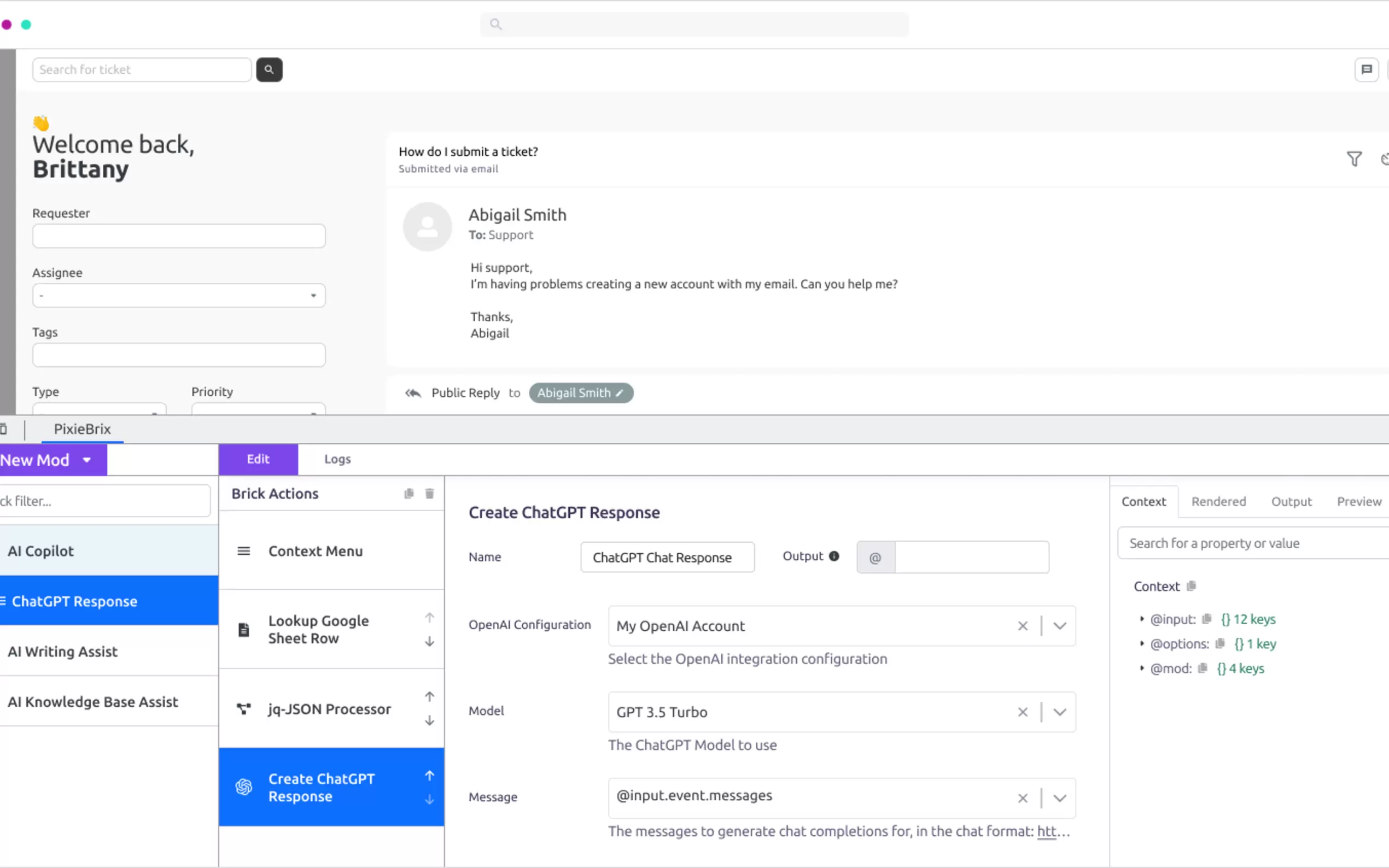Copy the brick using Brick Actions copy icon
This screenshot has width=1389, height=868.
pyautogui.click(x=409, y=494)
